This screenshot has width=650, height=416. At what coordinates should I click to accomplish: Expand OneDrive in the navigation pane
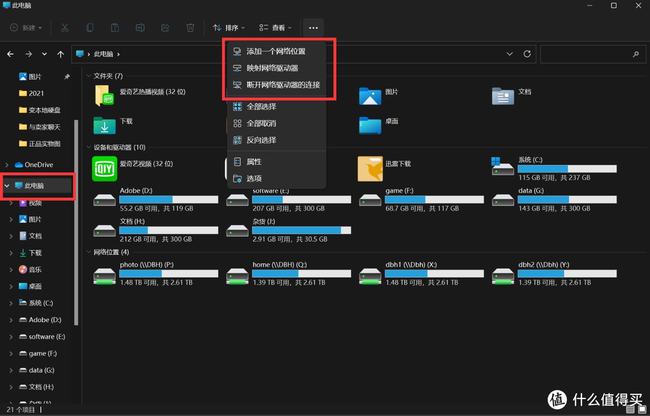coord(8,164)
